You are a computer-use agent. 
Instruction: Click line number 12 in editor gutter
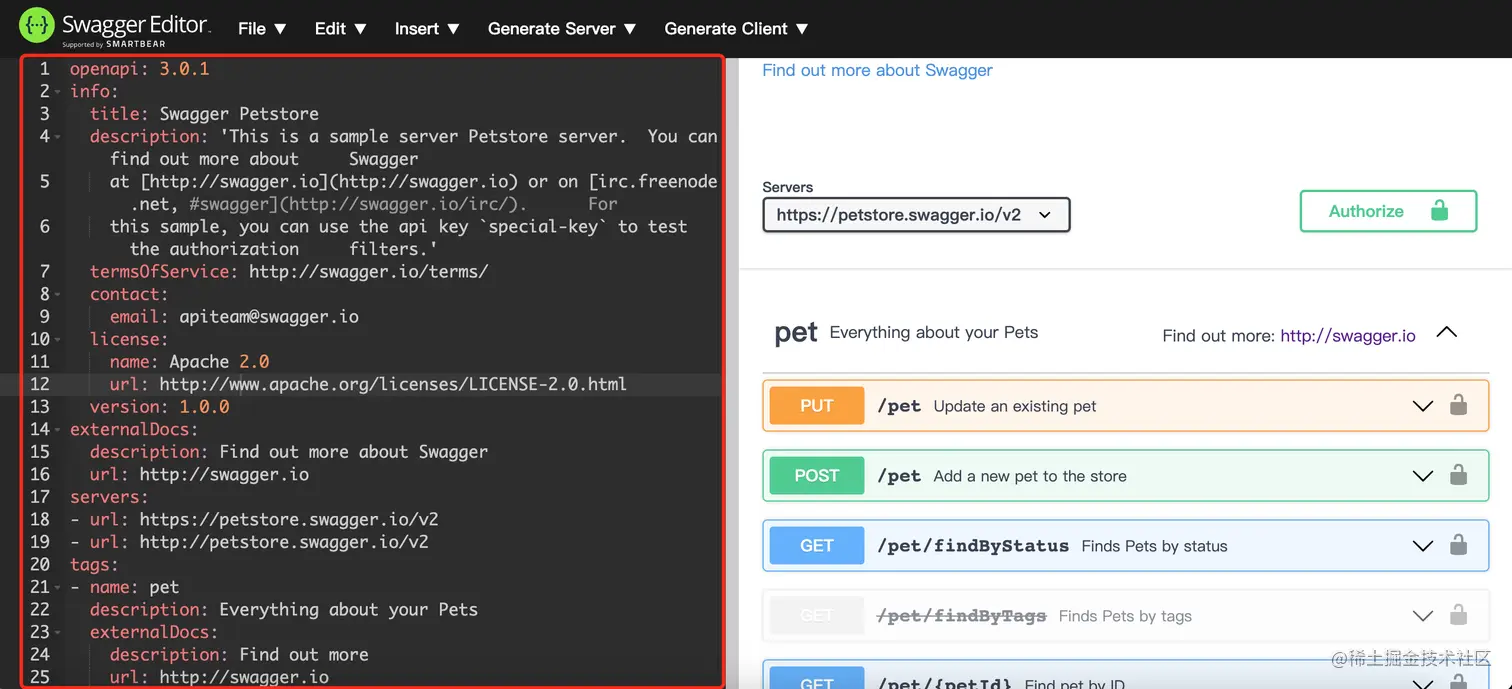pos(39,385)
